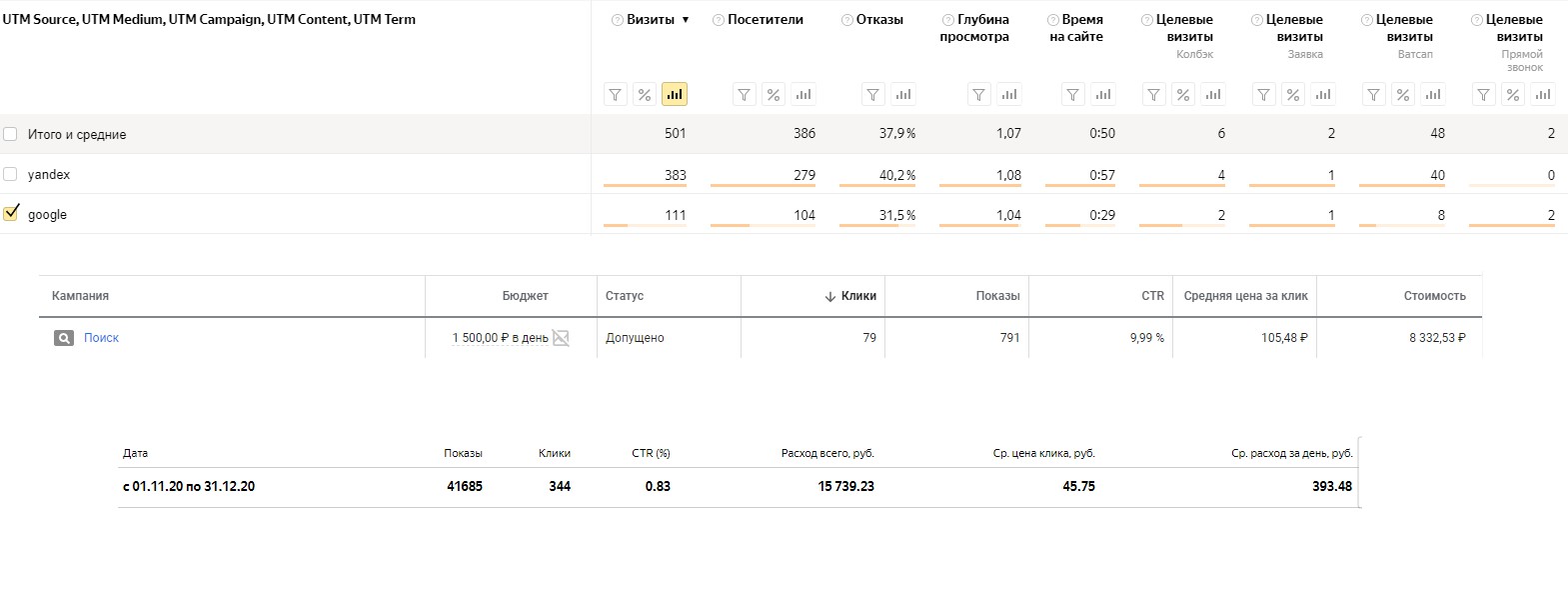The width and height of the screenshot is (1568, 600).
Task: Click the budget chart icon after 1 500,00 ₽
Action: coord(561,338)
